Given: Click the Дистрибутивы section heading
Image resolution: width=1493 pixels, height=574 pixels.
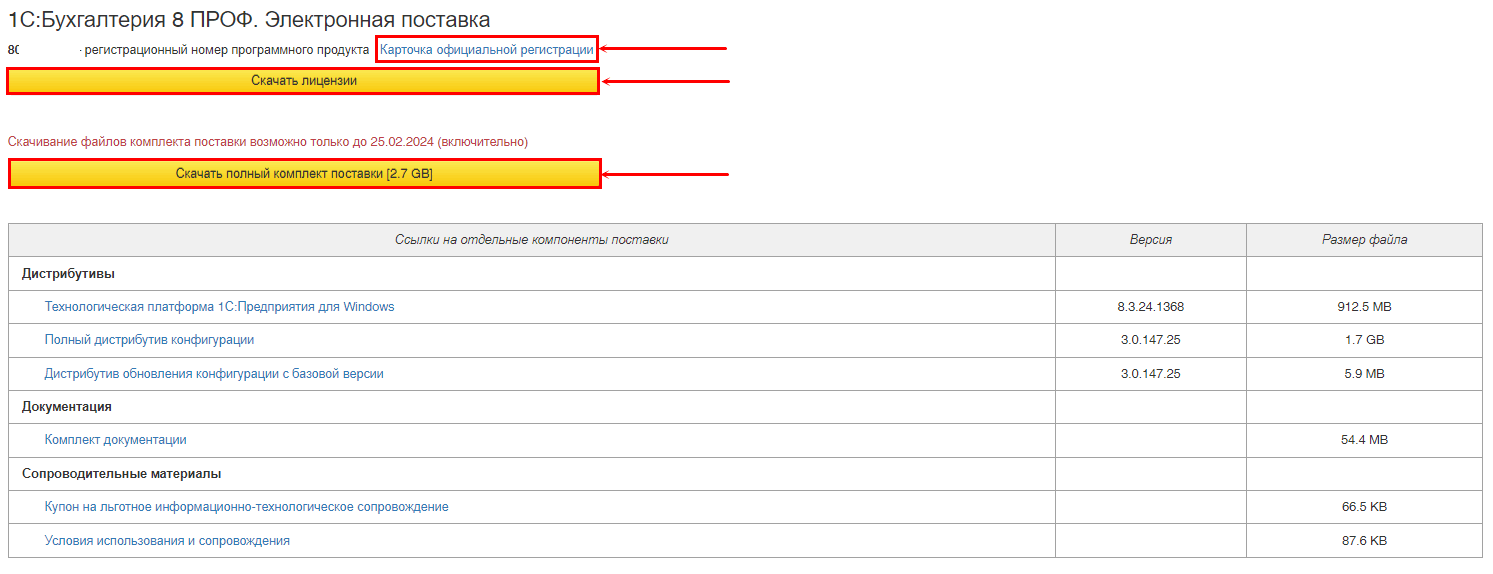Looking at the screenshot, I should [x=68, y=273].
